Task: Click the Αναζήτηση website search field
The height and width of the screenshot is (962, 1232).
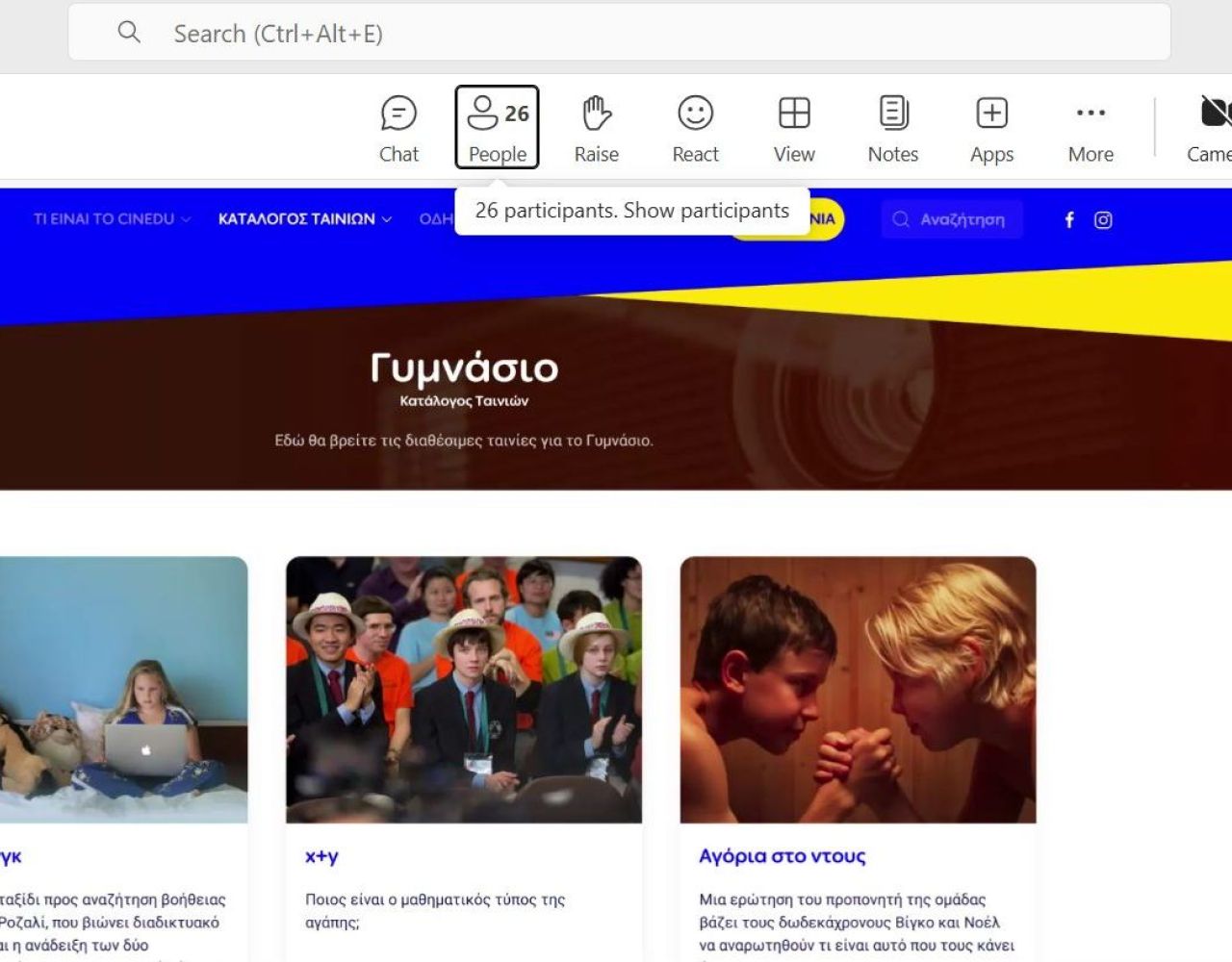Action: (952, 219)
